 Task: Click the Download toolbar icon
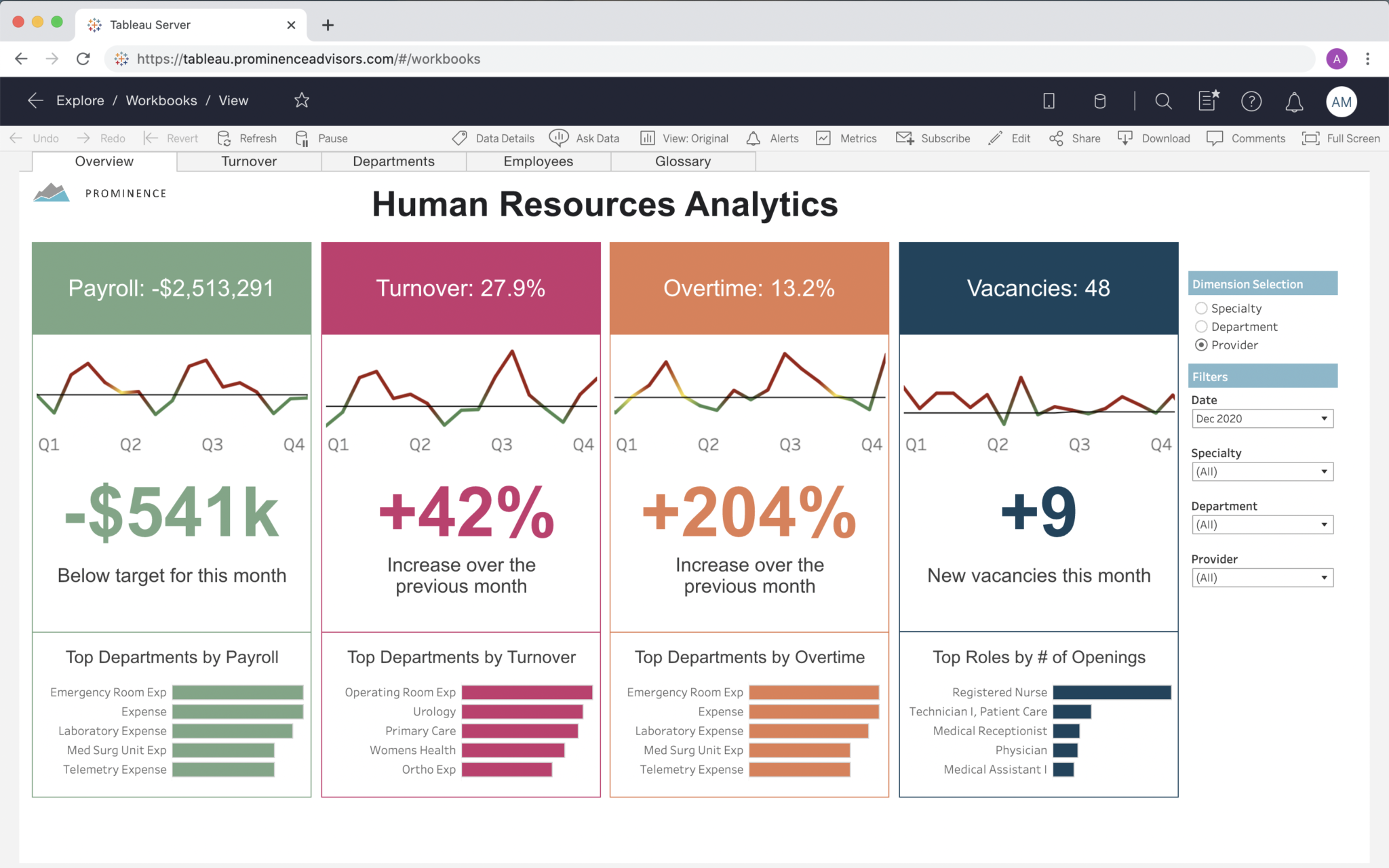tap(1125, 138)
